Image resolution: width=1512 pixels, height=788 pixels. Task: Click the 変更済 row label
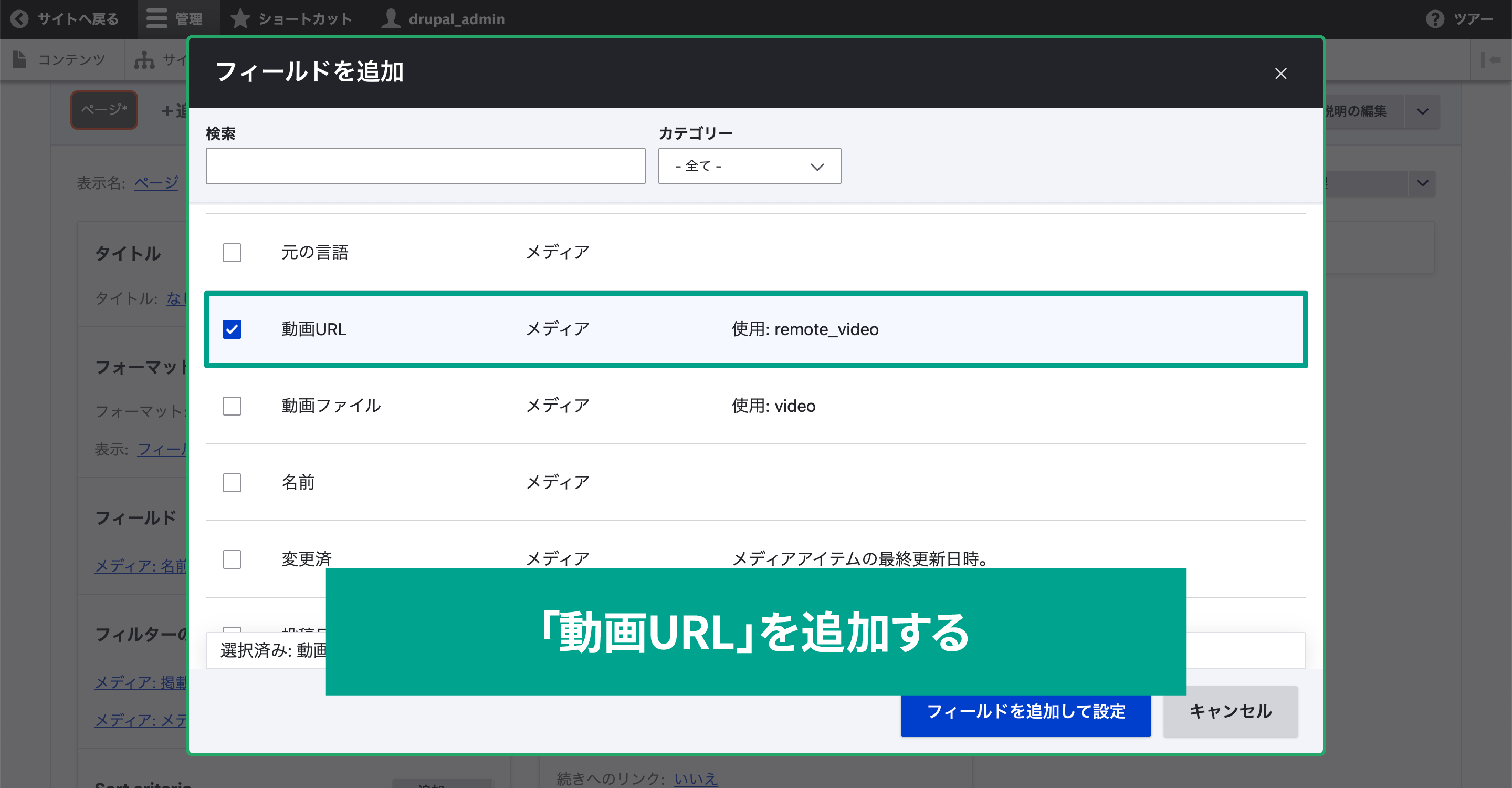coord(307,559)
